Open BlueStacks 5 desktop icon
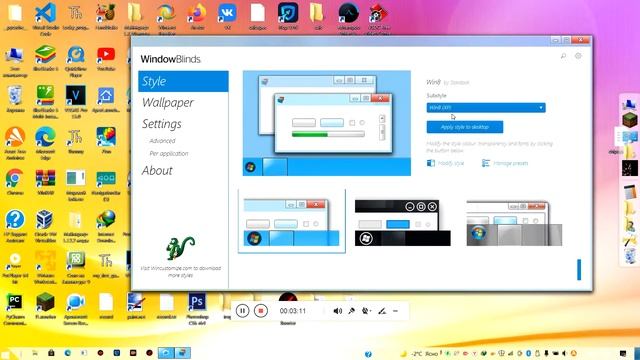 click(45, 59)
